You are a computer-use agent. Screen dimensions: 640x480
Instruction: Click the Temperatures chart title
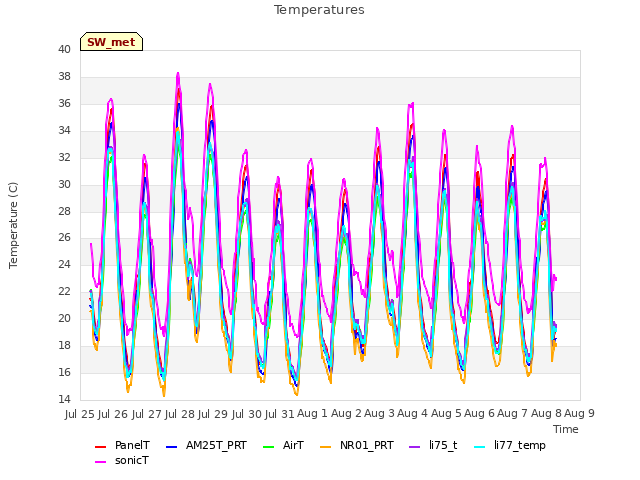pos(319,10)
